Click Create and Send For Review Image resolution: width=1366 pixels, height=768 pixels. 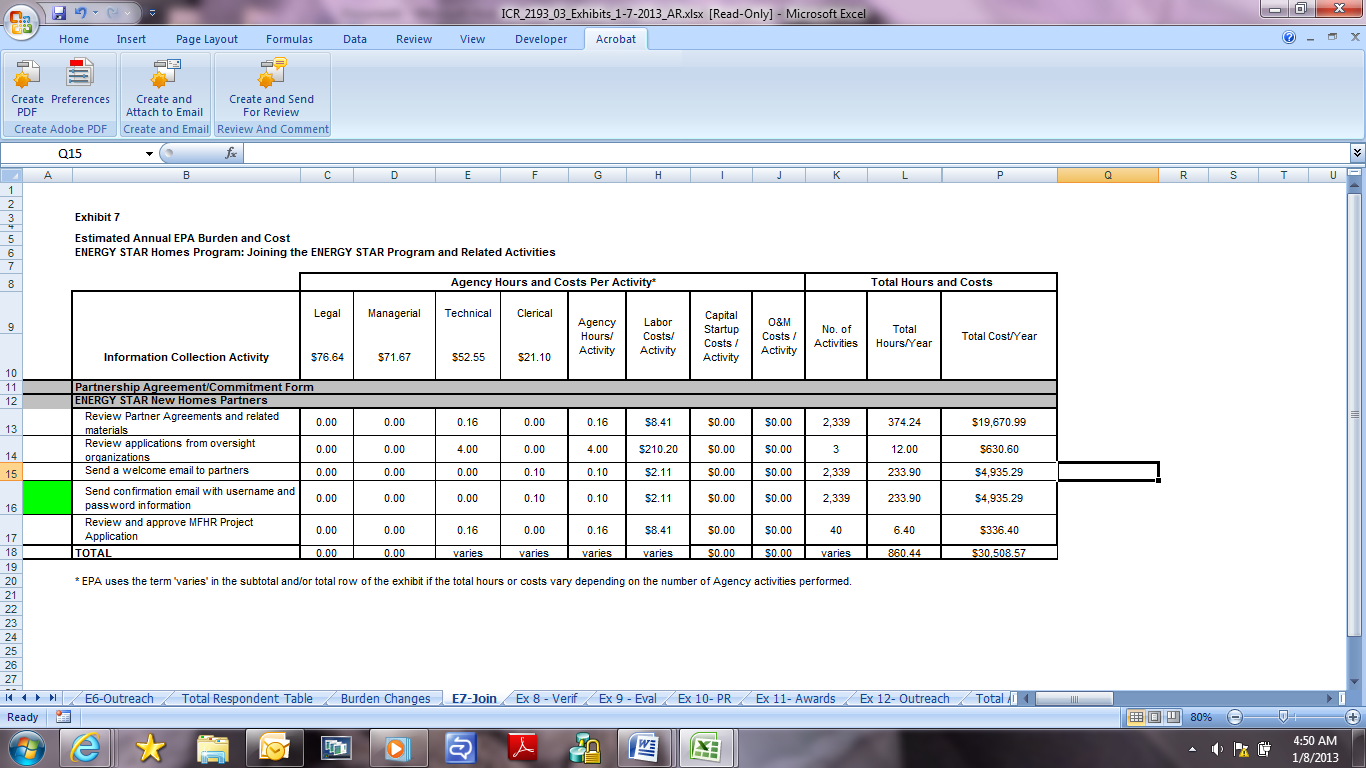pos(271,88)
